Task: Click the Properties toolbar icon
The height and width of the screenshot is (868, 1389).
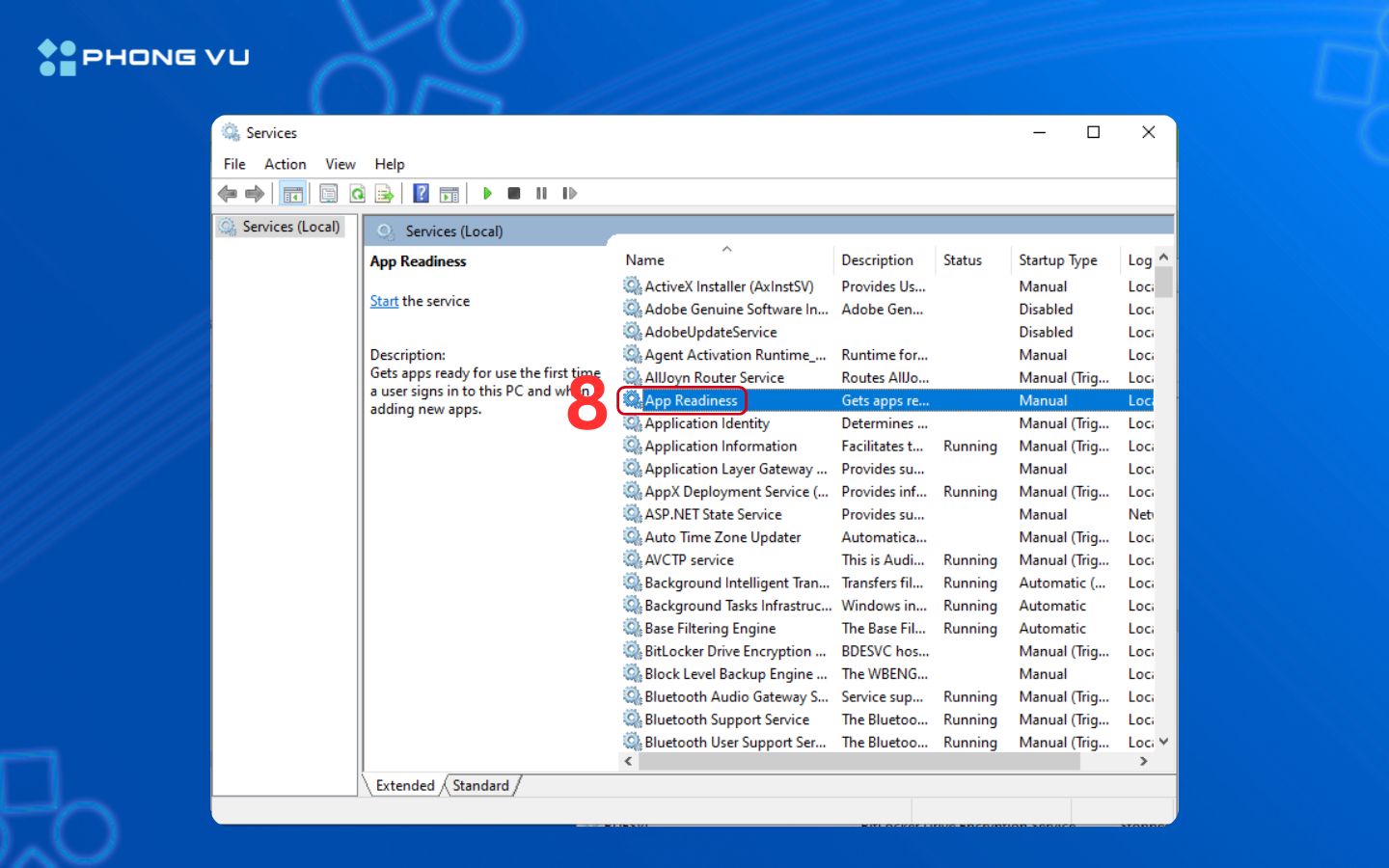Action: point(329,194)
